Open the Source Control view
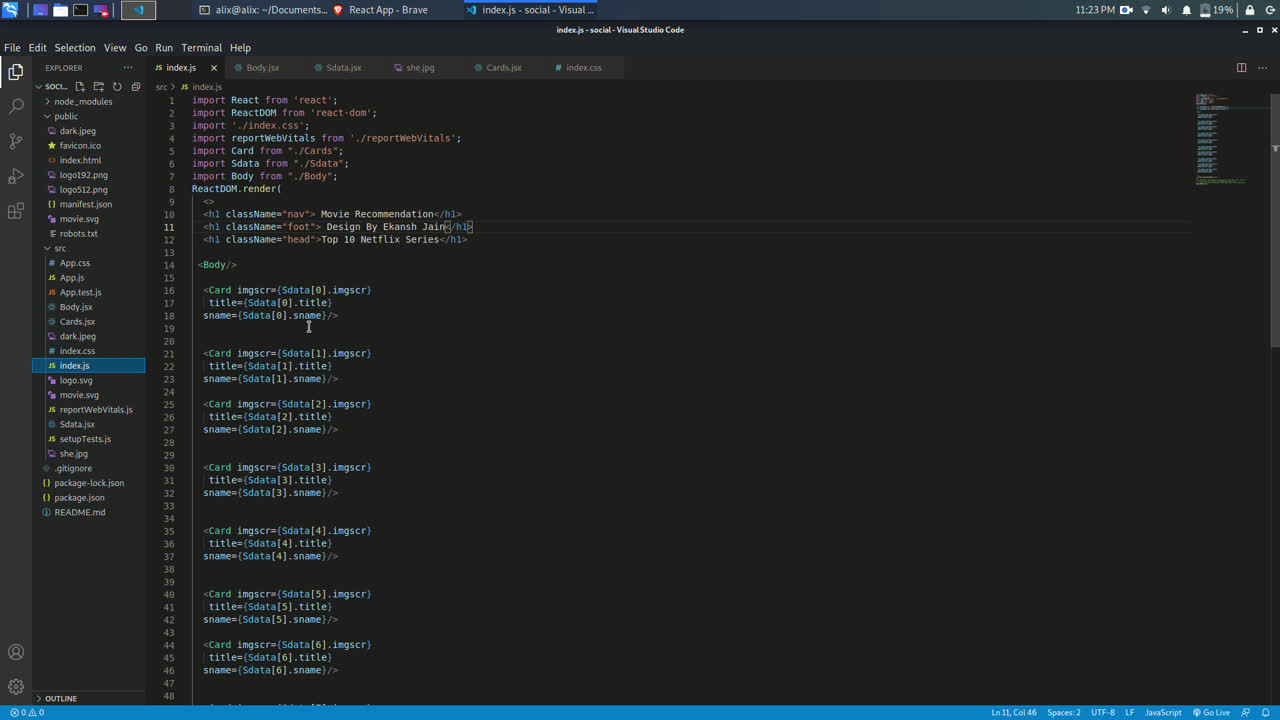 coord(16,141)
